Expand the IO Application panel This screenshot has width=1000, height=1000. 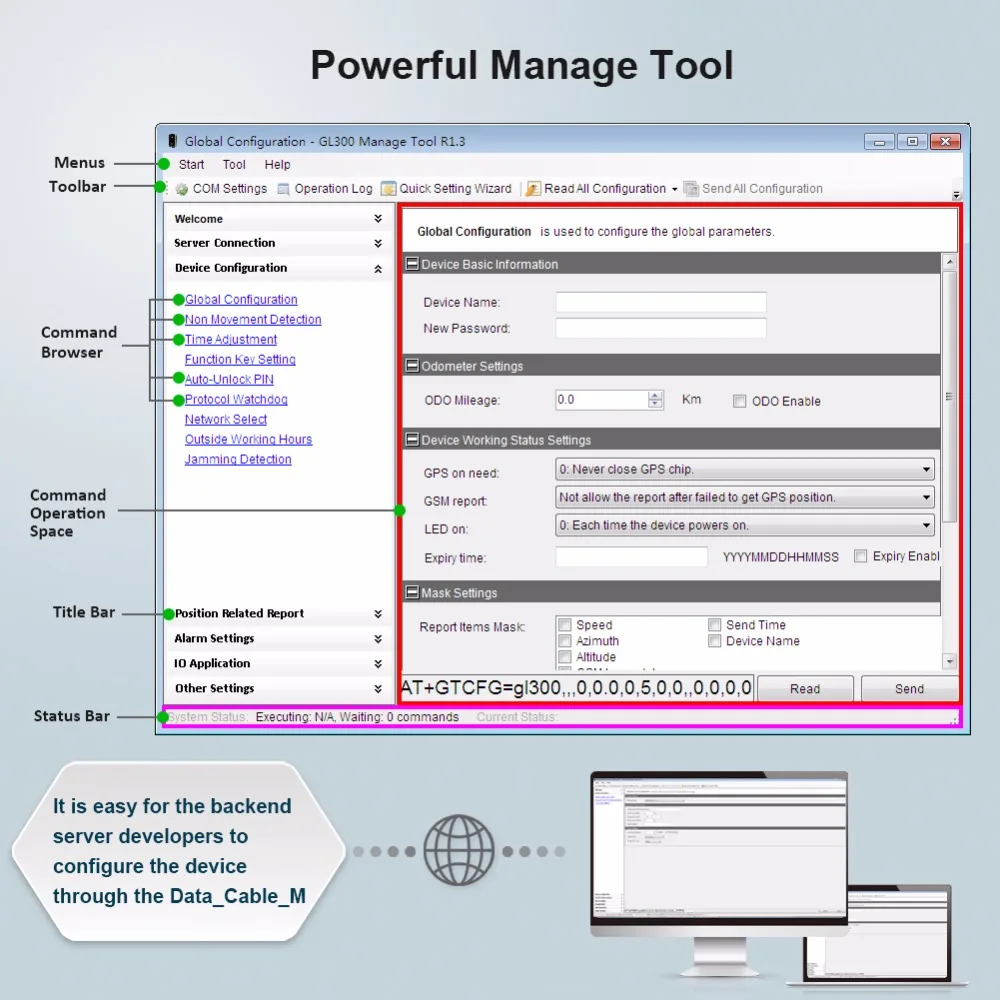[378, 663]
